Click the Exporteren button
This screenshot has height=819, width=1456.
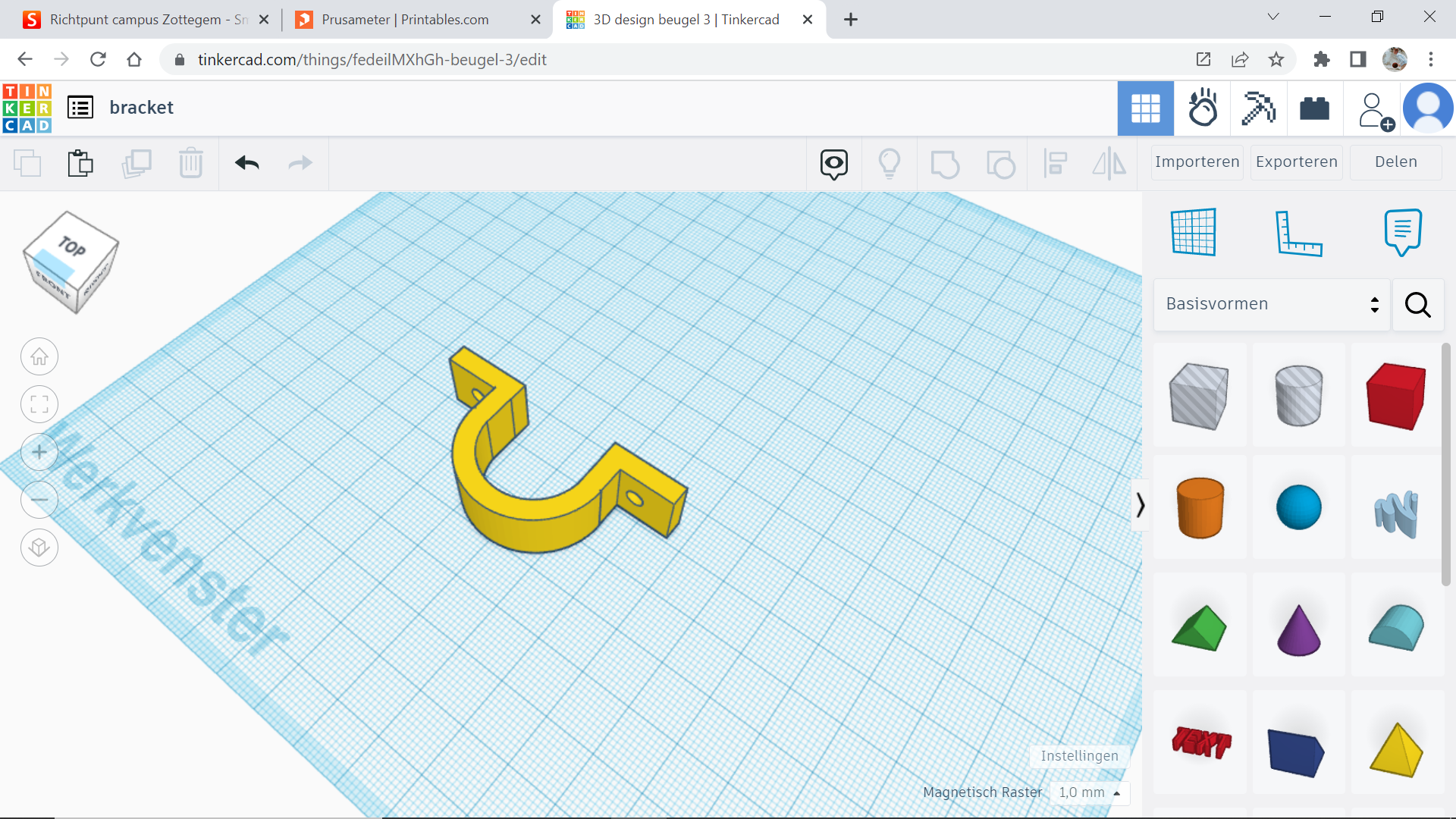1297,162
